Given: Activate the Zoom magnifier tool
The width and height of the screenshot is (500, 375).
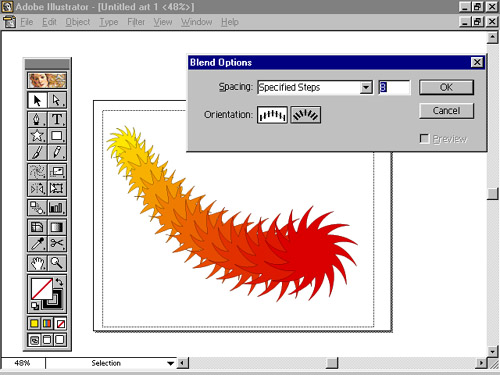Looking at the screenshot, I should tap(57, 263).
